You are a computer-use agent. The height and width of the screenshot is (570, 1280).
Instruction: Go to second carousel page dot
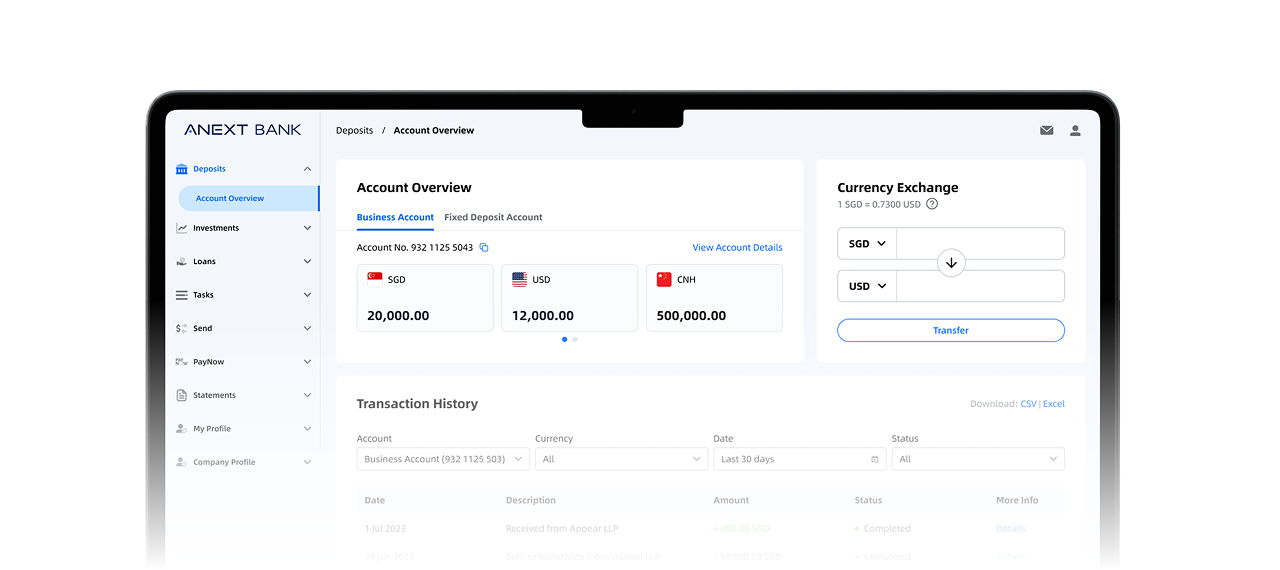(x=575, y=339)
